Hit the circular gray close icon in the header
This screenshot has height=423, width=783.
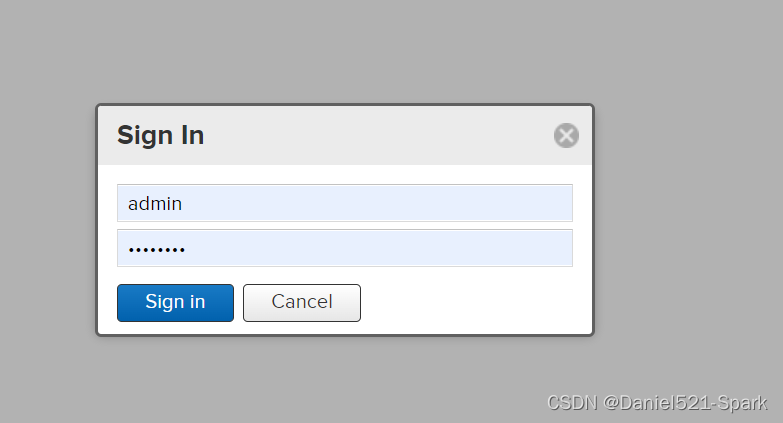(x=566, y=136)
